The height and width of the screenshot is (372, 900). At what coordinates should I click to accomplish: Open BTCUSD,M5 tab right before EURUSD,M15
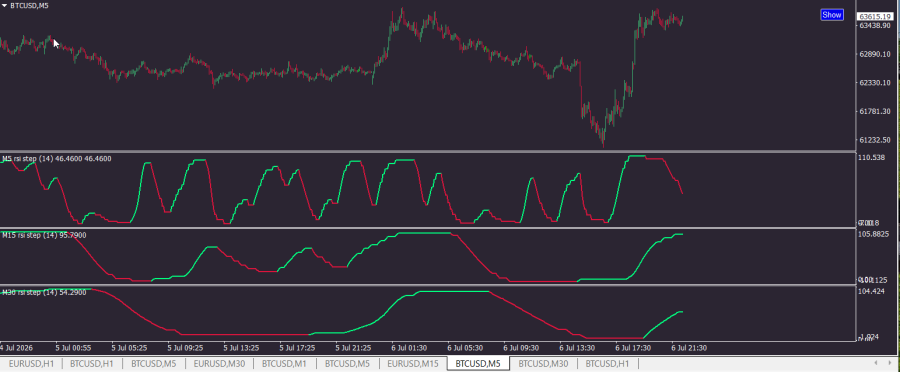[x=347, y=363]
